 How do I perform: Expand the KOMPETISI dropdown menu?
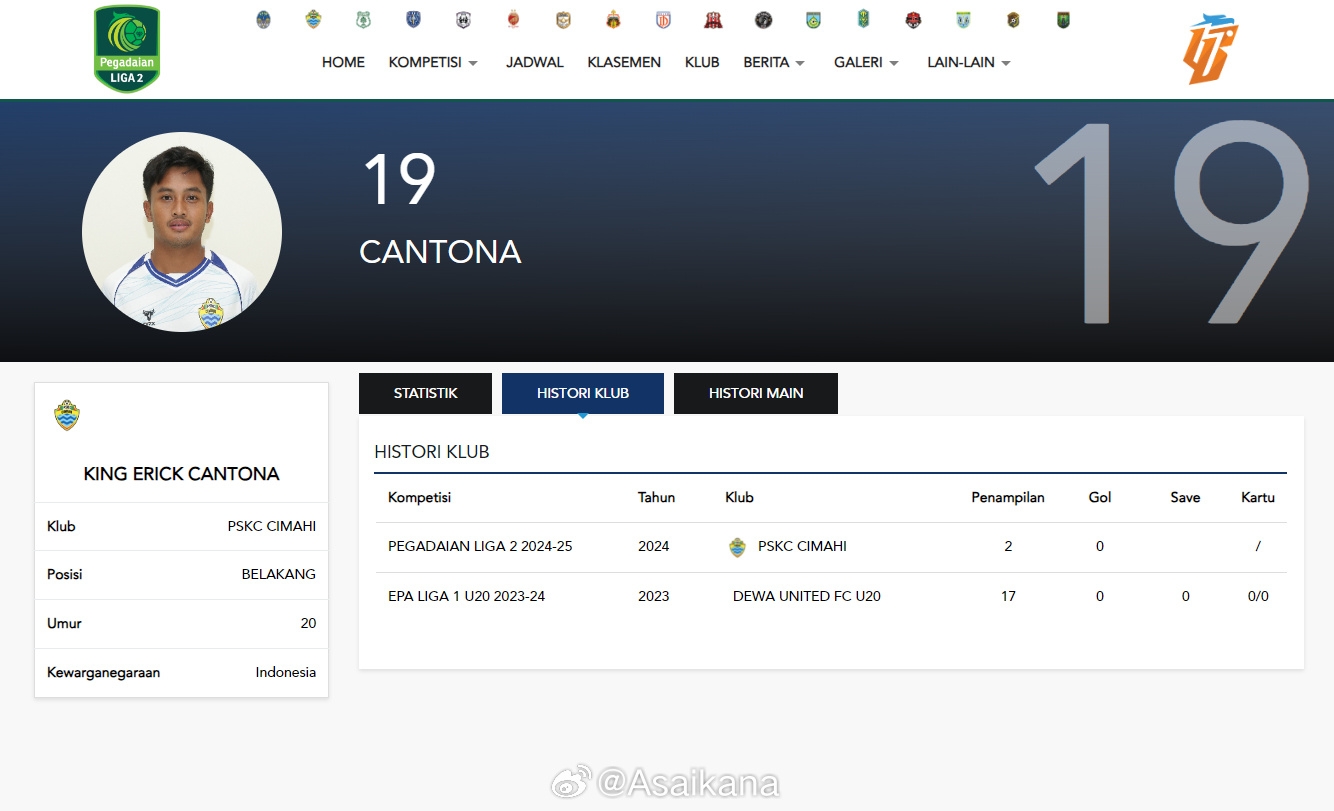[433, 62]
